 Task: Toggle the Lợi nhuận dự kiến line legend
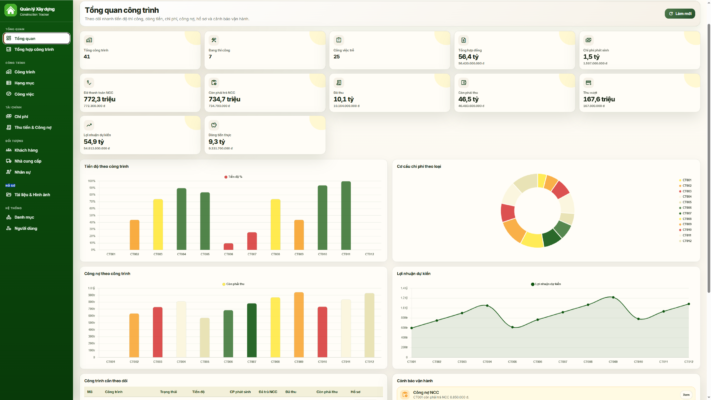coord(546,284)
